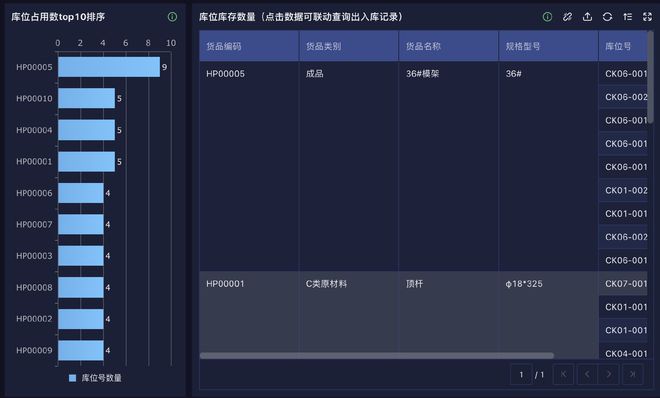This screenshot has width=660, height=398.
Task: Go to the previous table page
Action: 587,374
